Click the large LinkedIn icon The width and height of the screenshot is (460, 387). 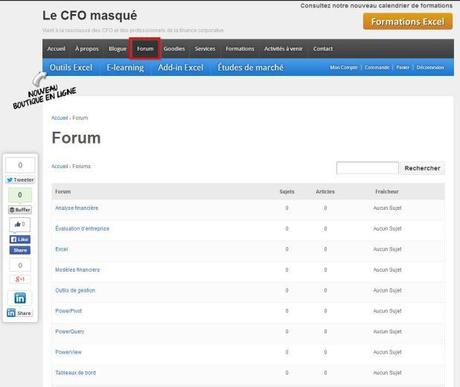(x=20, y=298)
